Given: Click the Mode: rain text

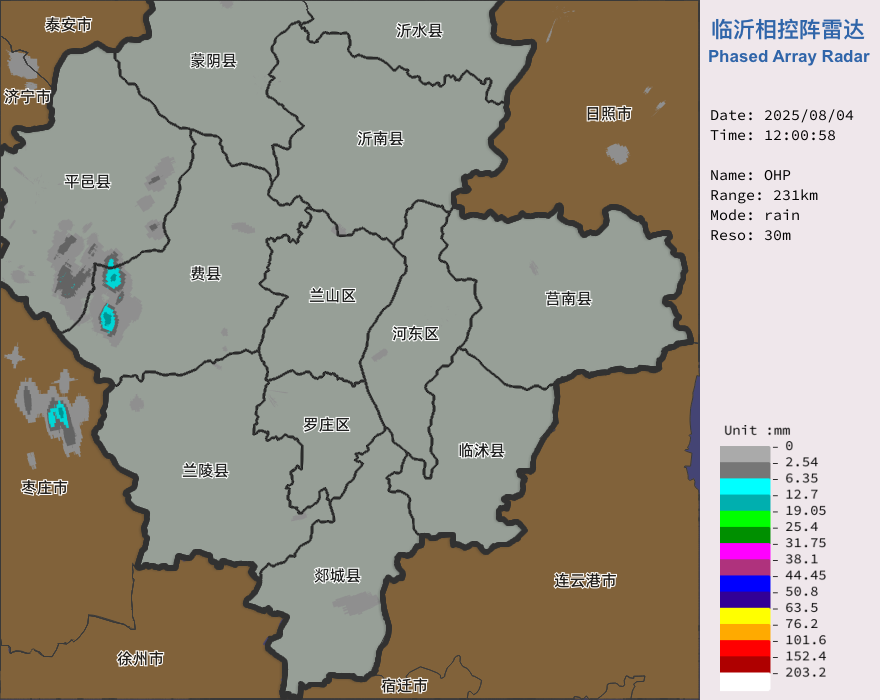Looking at the screenshot, I should 755,216.
